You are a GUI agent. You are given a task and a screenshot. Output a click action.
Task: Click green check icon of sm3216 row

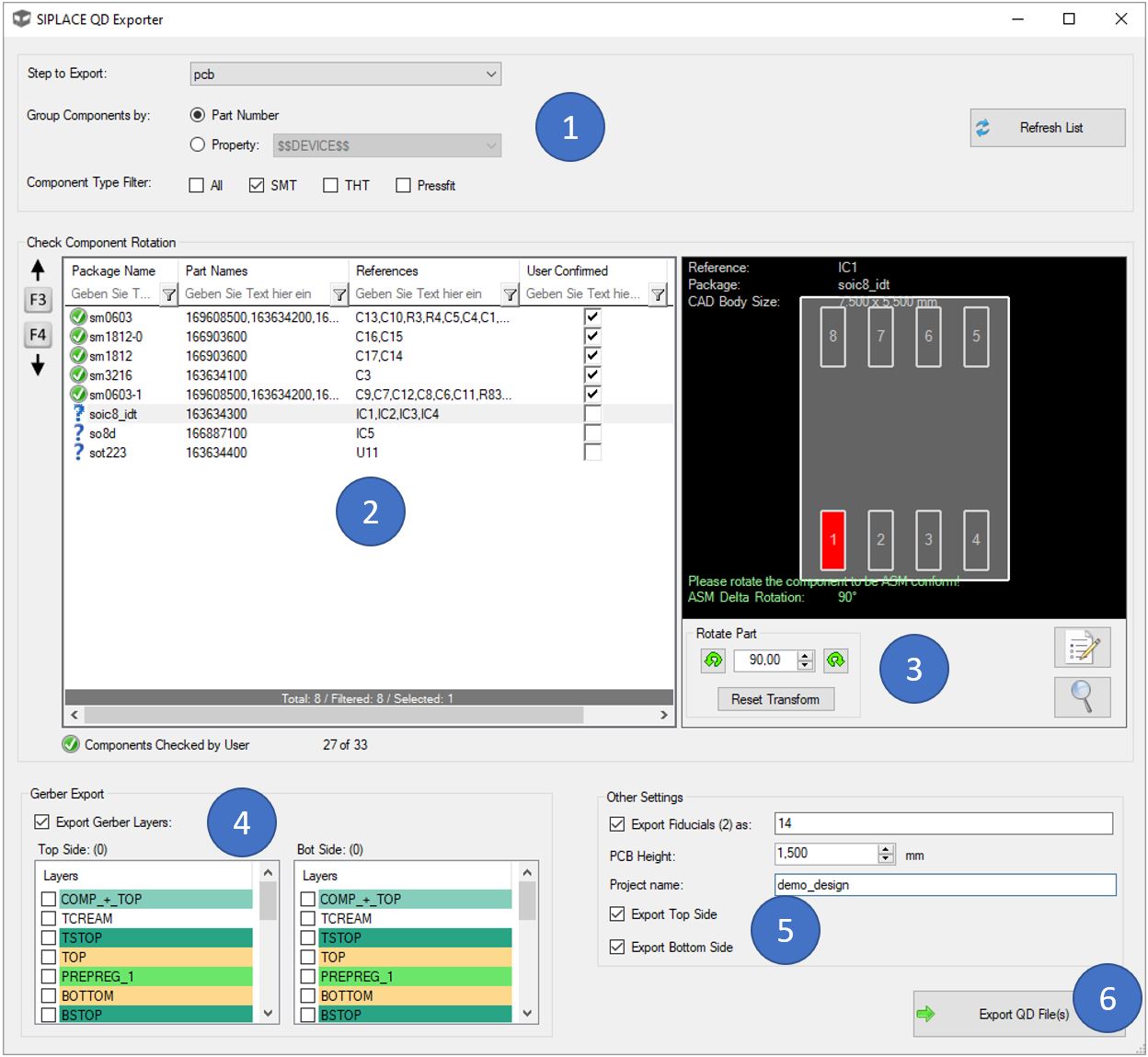pos(78,374)
